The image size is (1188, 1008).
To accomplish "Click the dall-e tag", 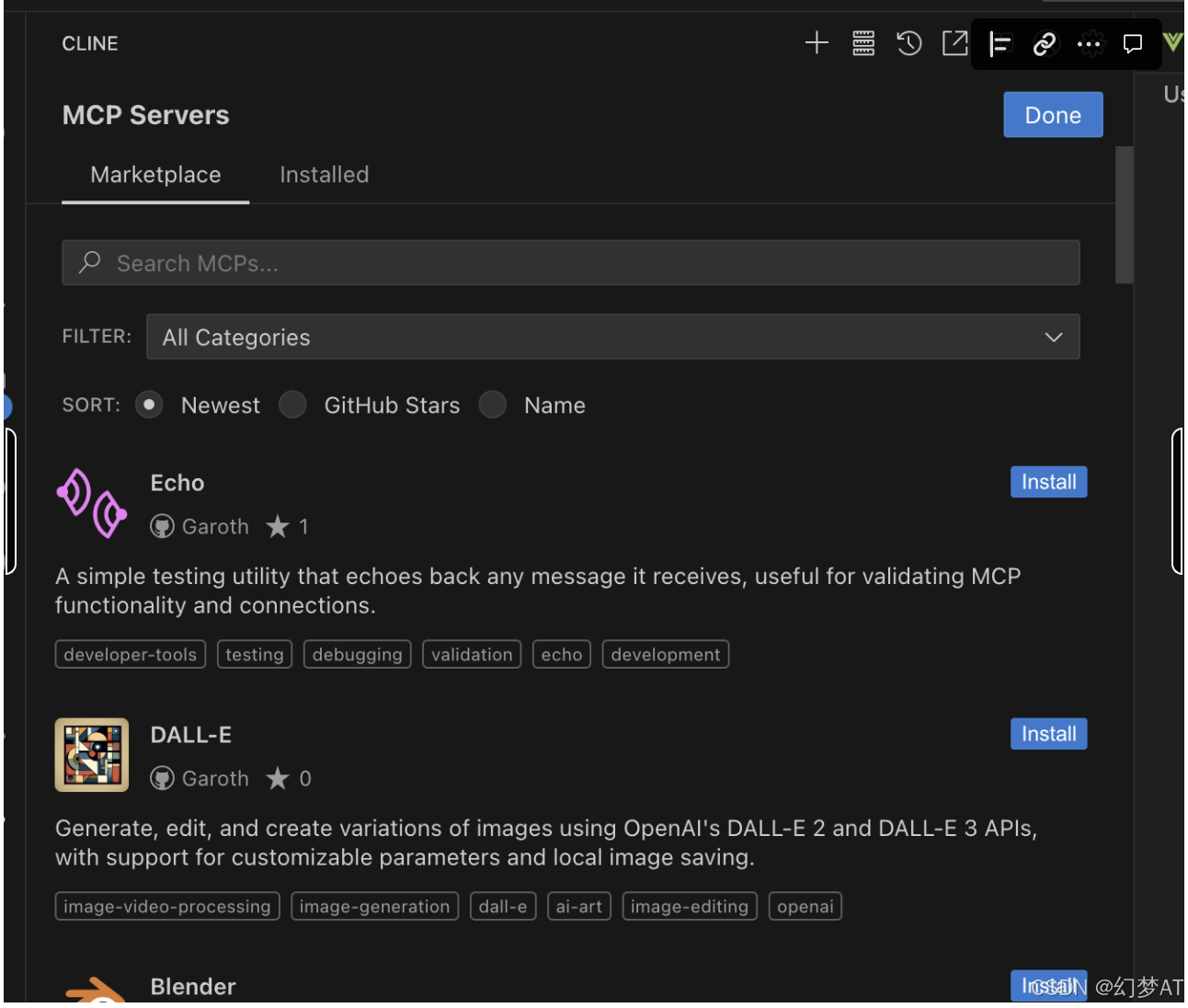I will pyautogui.click(x=503, y=907).
